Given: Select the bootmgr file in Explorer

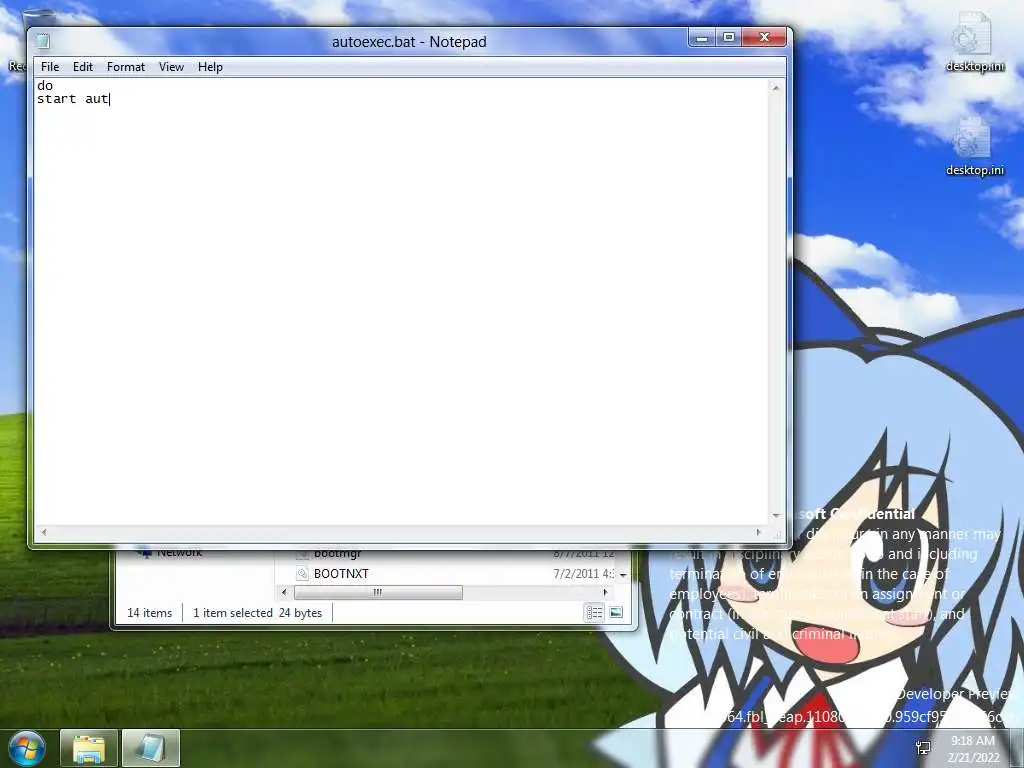Looking at the screenshot, I should (338, 554).
